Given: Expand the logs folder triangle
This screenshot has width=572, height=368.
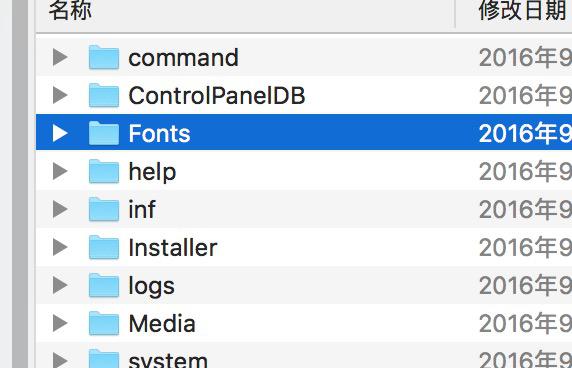Looking at the screenshot, I should pos(60,285).
